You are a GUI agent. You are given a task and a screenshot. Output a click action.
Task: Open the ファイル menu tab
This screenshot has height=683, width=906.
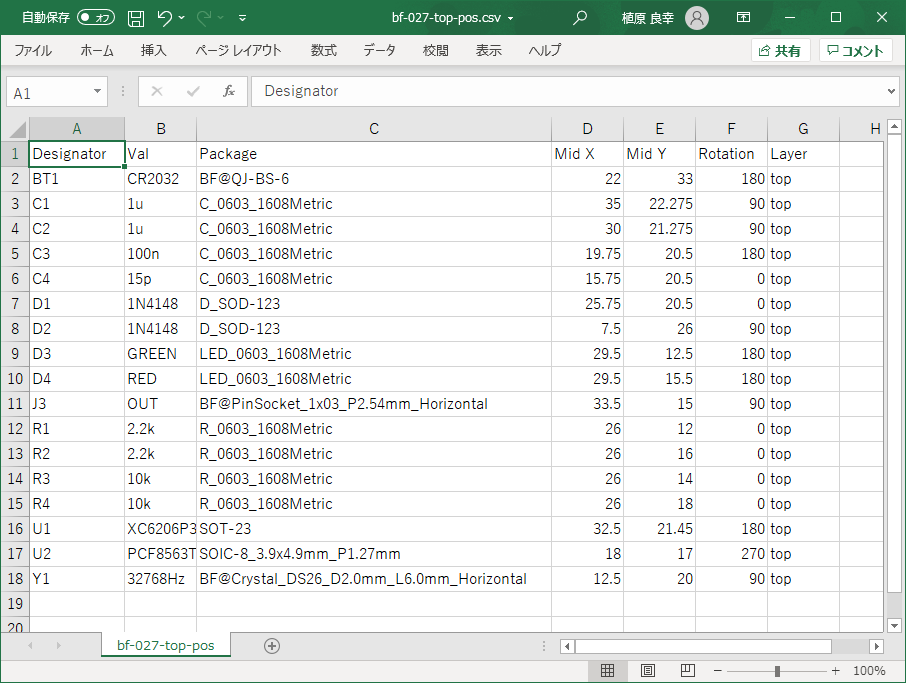[x=33, y=50]
